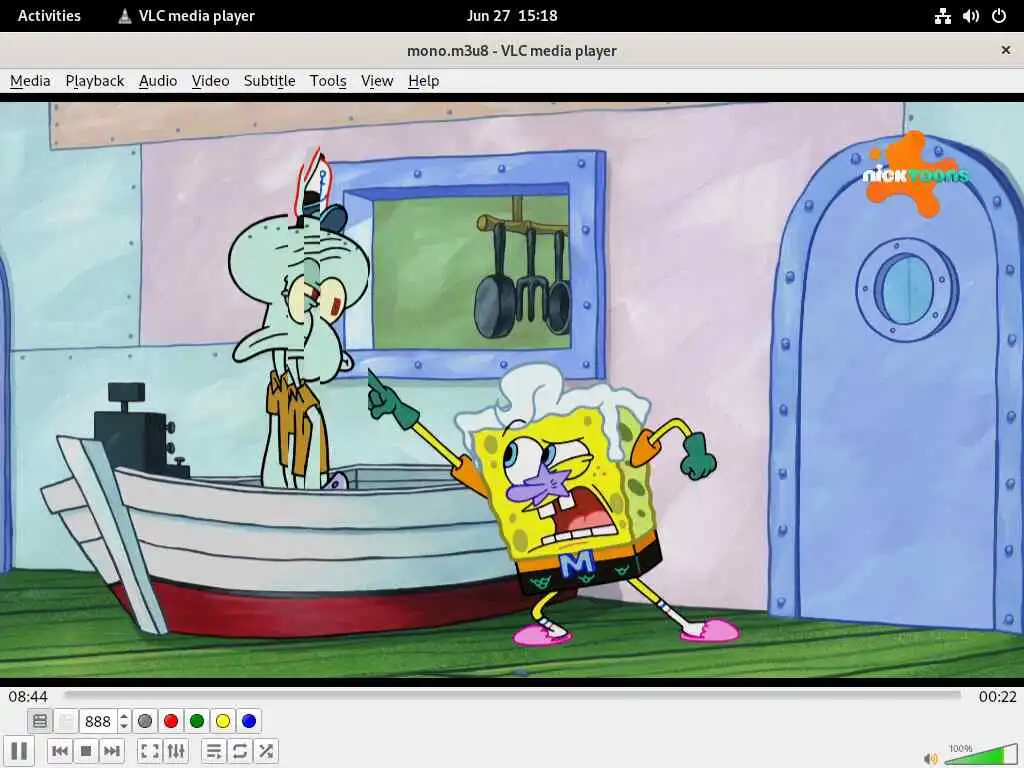Toggle elapsed time display 08:44
This screenshot has height=768, width=1024.
tap(28, 696)
